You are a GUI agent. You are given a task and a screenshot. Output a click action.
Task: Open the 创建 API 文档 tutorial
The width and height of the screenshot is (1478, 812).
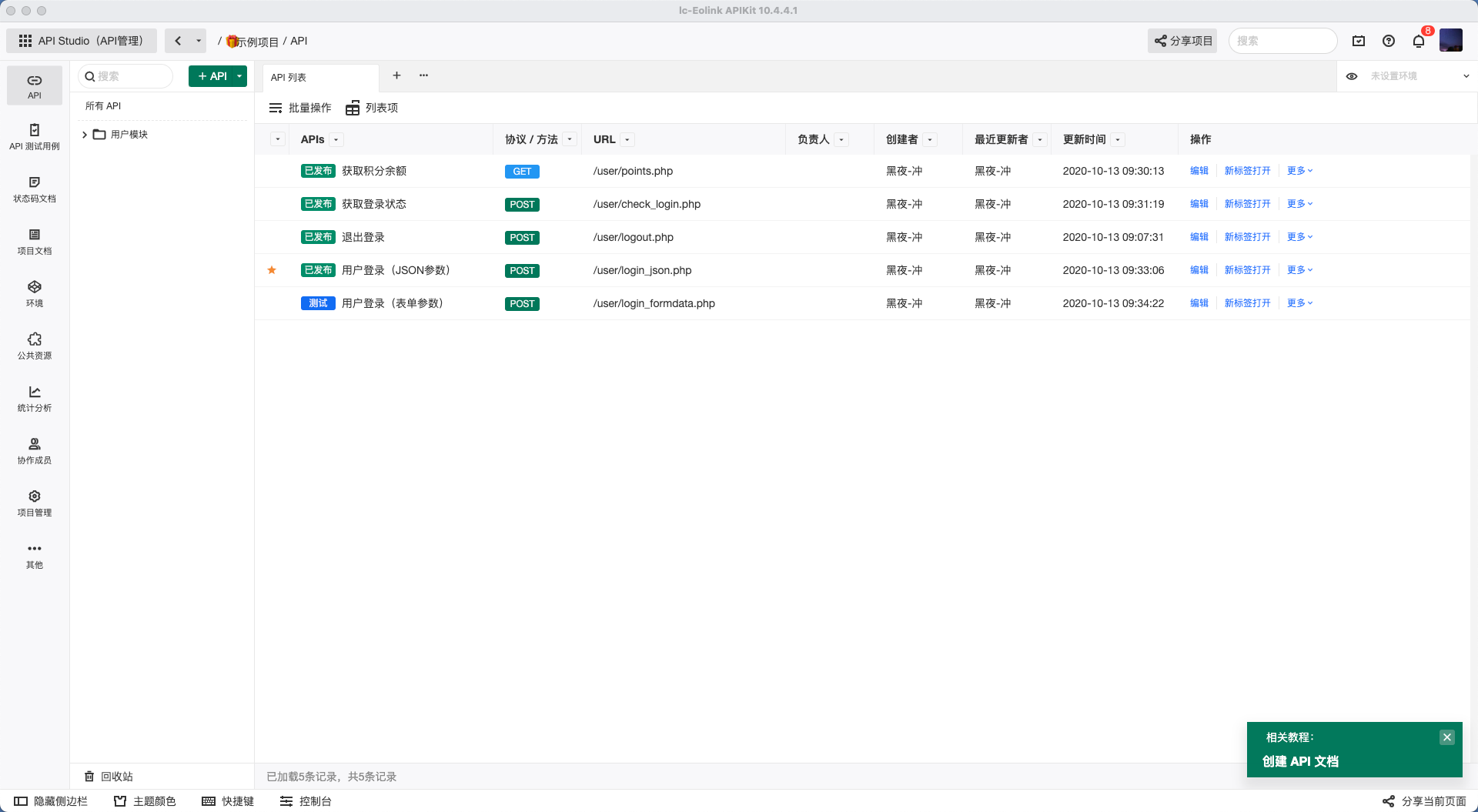1300,761
